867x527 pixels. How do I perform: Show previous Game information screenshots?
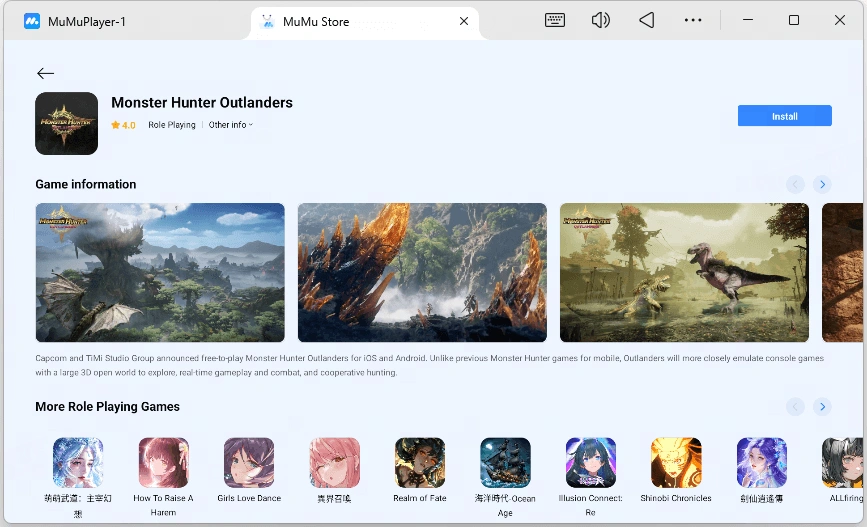tap(795, 184)
